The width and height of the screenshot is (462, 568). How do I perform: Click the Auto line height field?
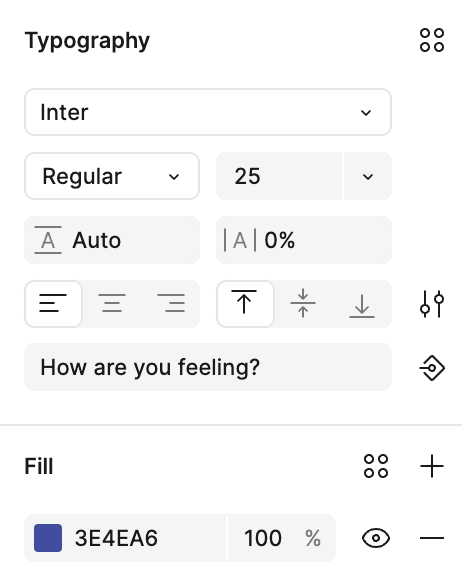(x=112, y=240)
